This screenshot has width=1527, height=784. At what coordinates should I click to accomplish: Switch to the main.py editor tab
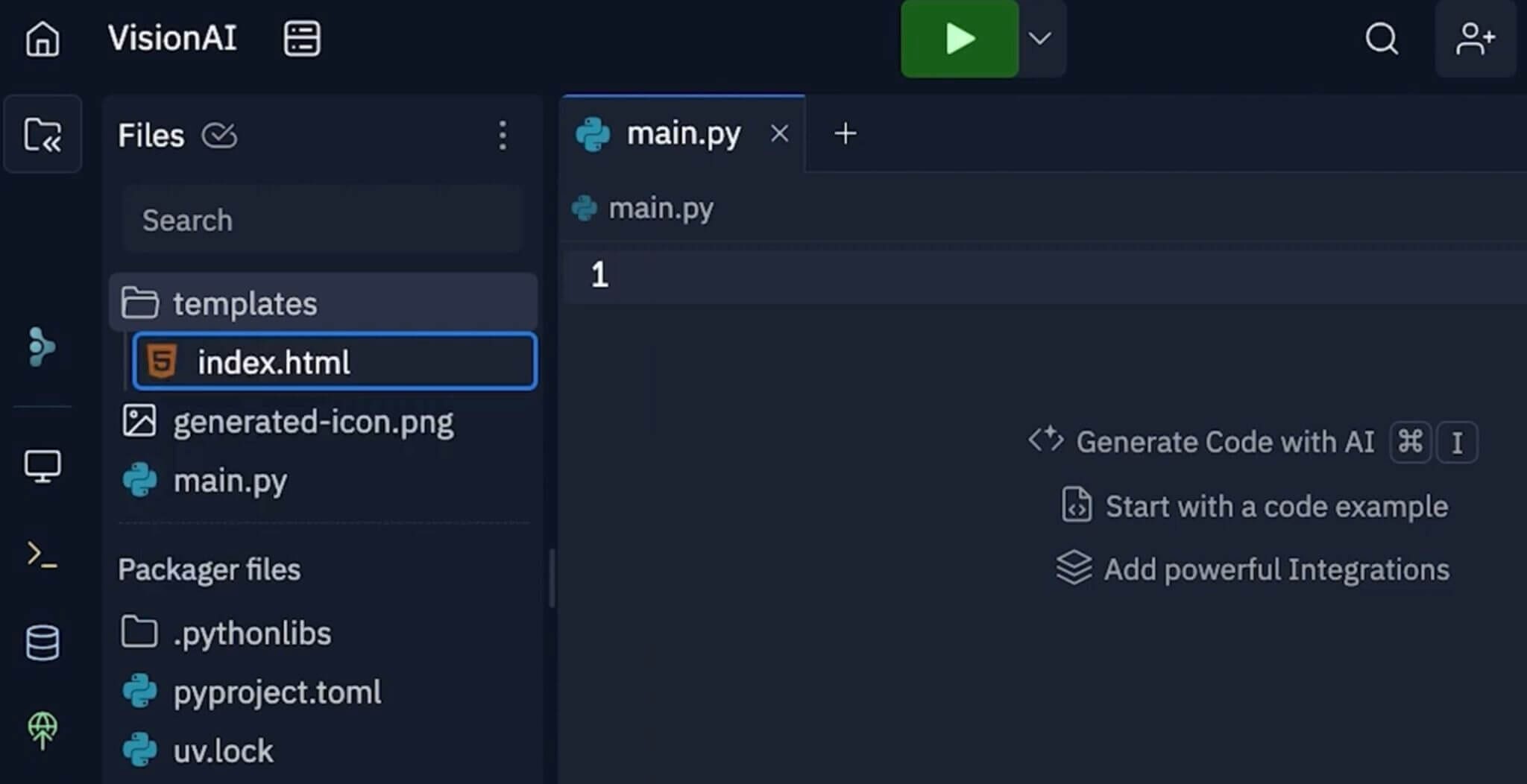click(x=682, y=134)
